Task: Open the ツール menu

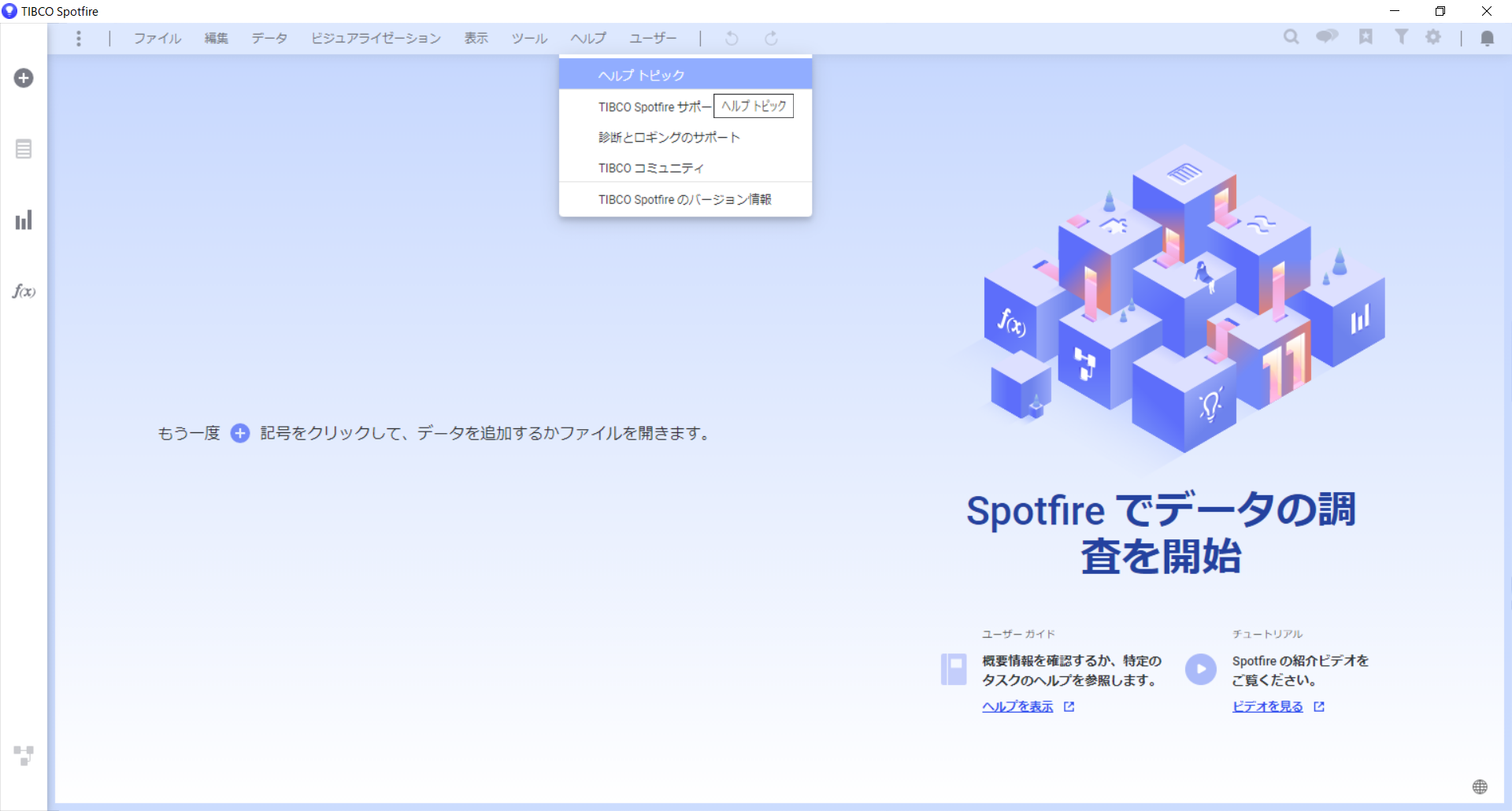Action: 529,38
